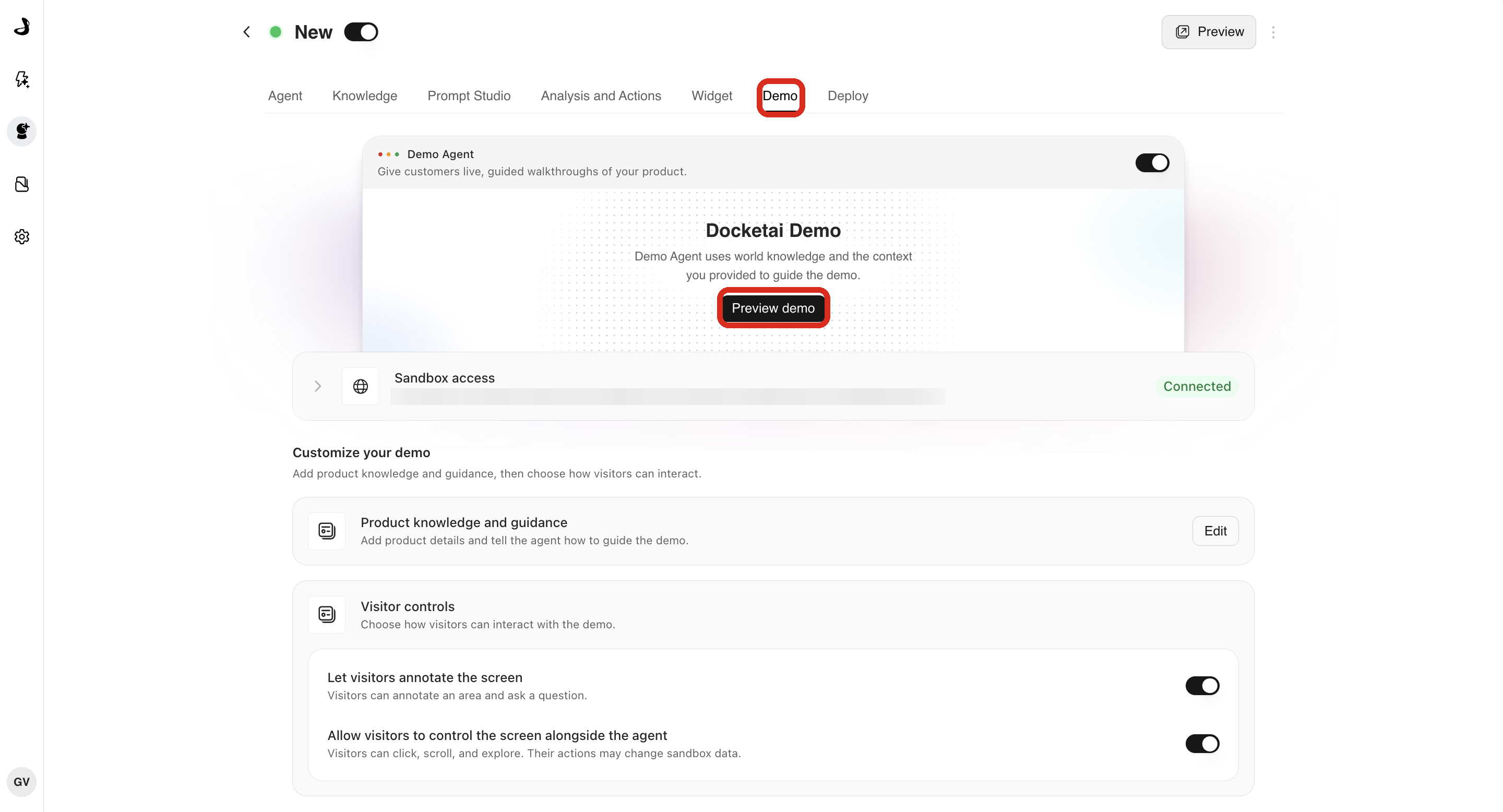Click the blurred sandbox URL field
Image resolution: width=1503 pixels, height=812 pixels.
(x=667, y=397)
